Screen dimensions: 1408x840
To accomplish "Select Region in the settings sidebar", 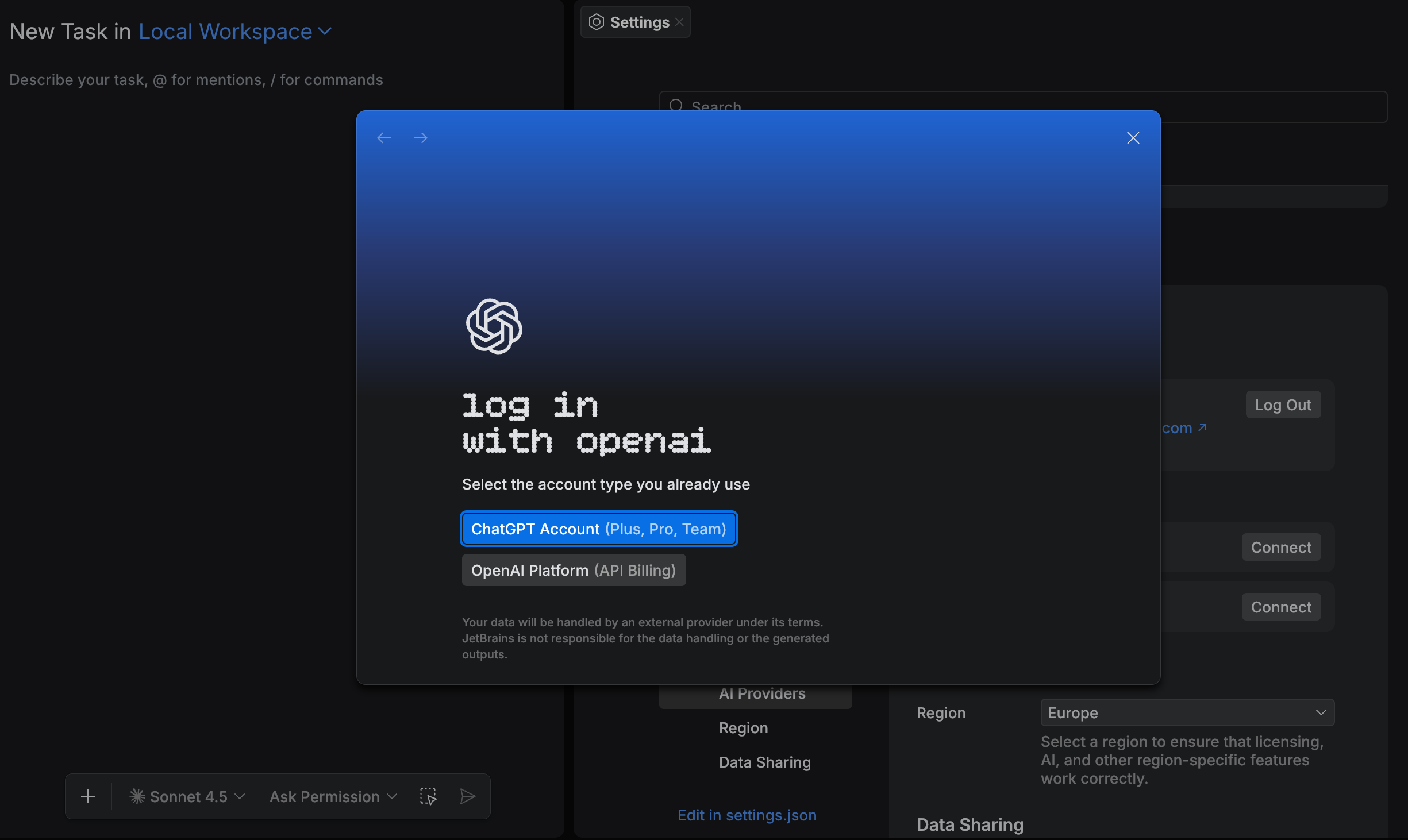I will [x=743, y=727].
